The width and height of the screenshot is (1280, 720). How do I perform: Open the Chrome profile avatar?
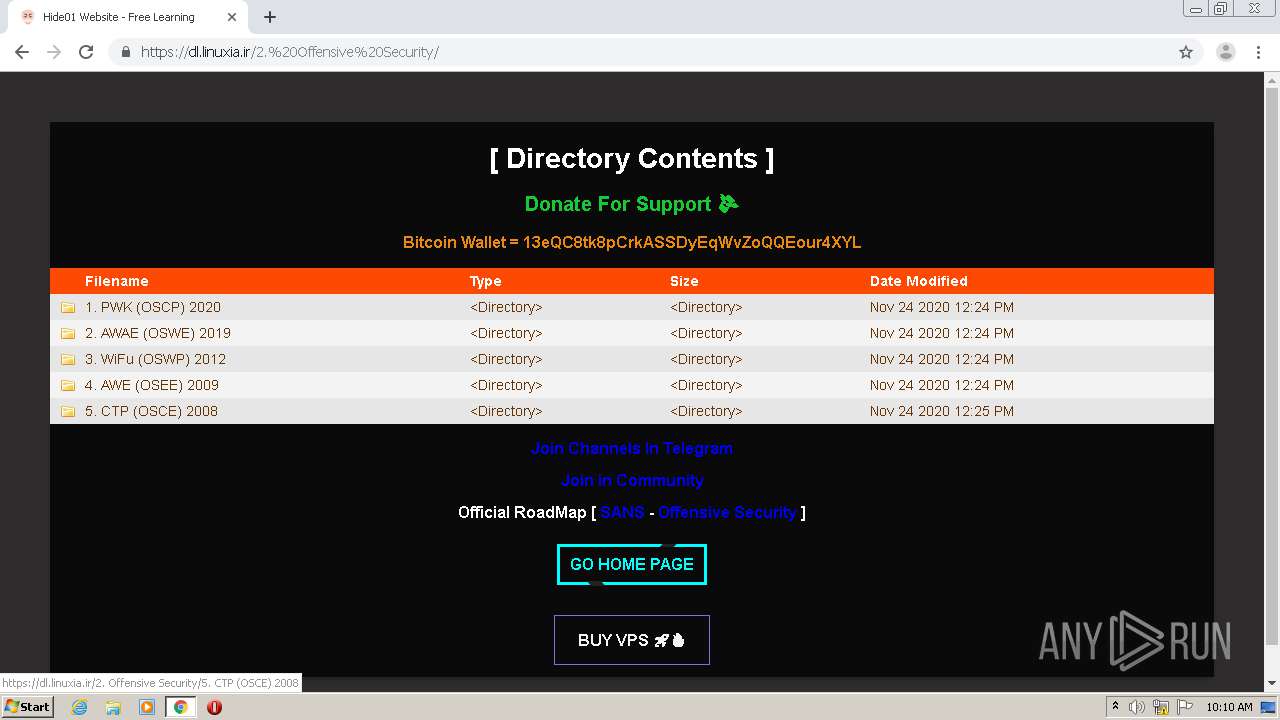pos(1225,52)
